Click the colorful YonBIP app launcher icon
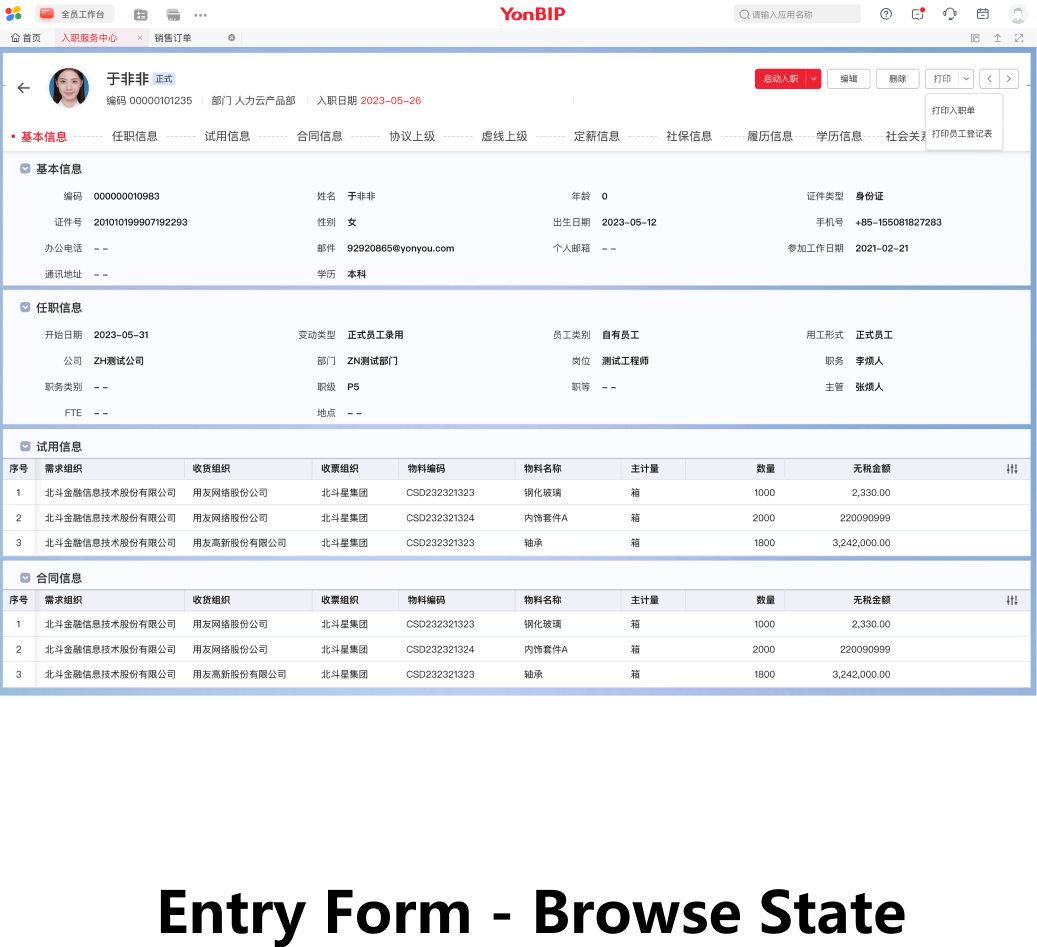 tap(13, 14)
